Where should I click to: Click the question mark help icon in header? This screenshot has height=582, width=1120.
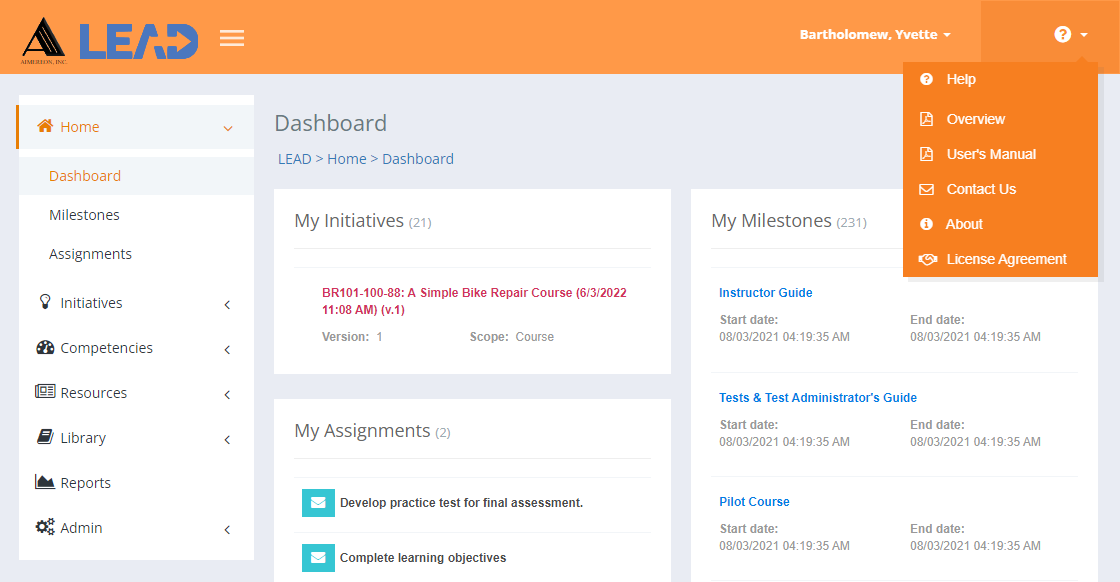1062,34
